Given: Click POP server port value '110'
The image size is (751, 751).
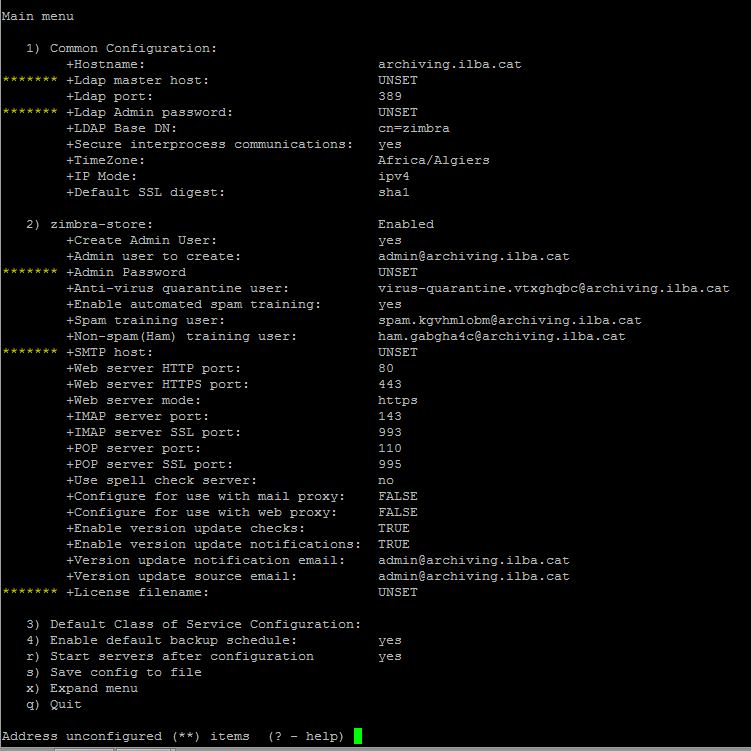Looking at the screenshot, I should (x=389, y=448).
